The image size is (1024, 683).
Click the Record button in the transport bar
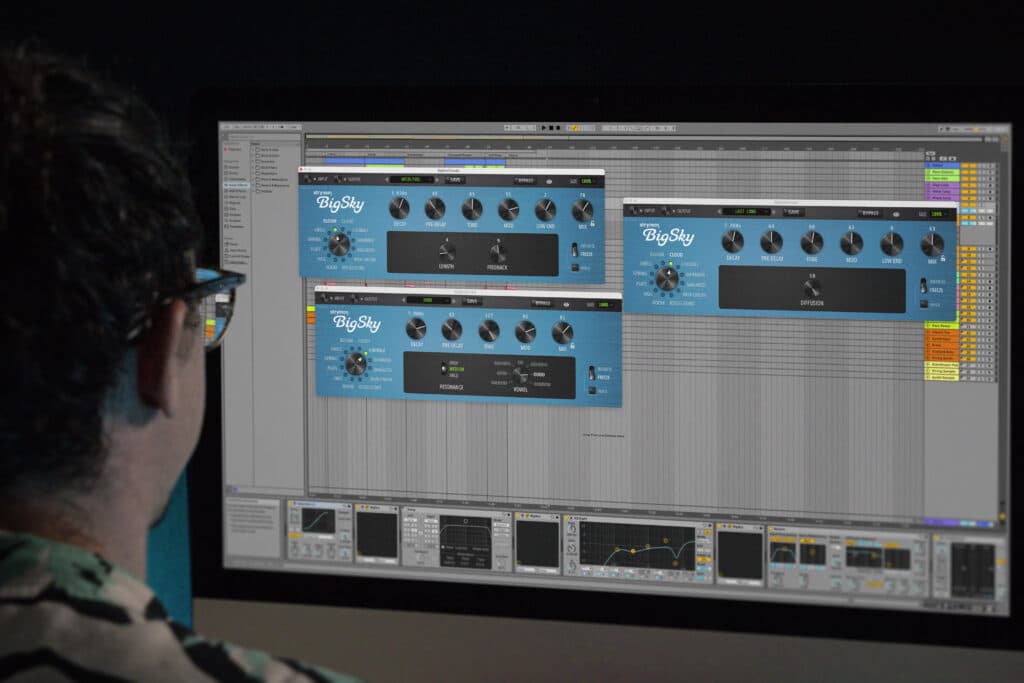click(558, 128)
